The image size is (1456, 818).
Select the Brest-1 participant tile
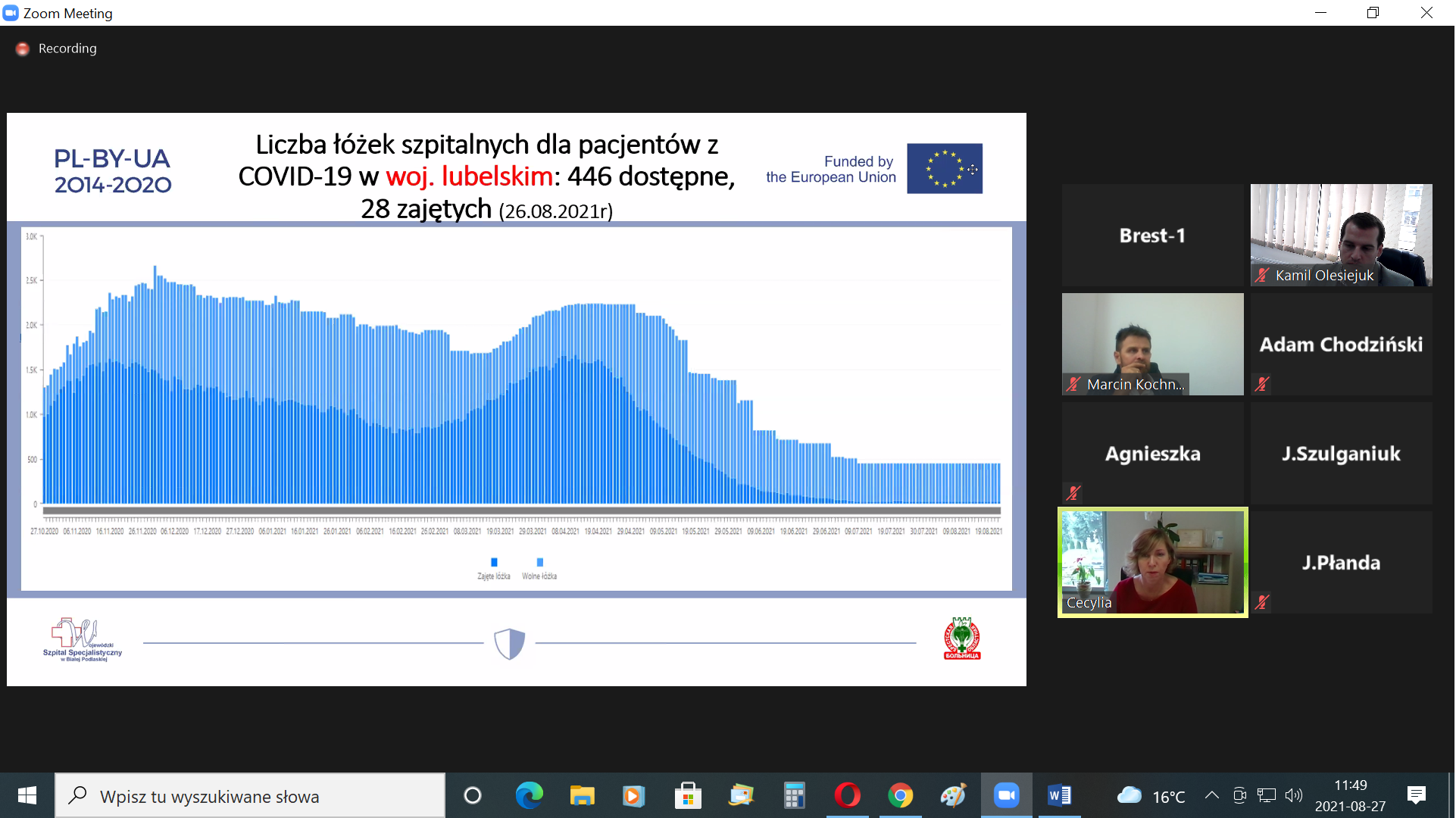click(1152, 236)
